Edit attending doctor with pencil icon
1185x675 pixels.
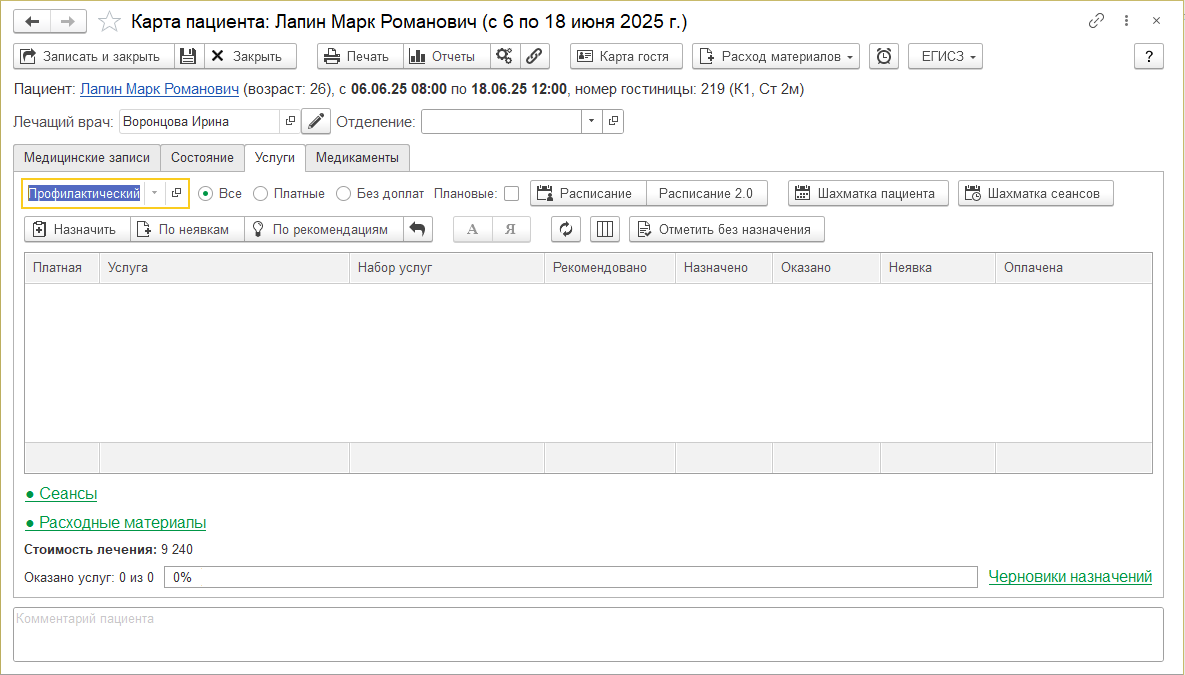pyautogui.click(x=316, y=121)
